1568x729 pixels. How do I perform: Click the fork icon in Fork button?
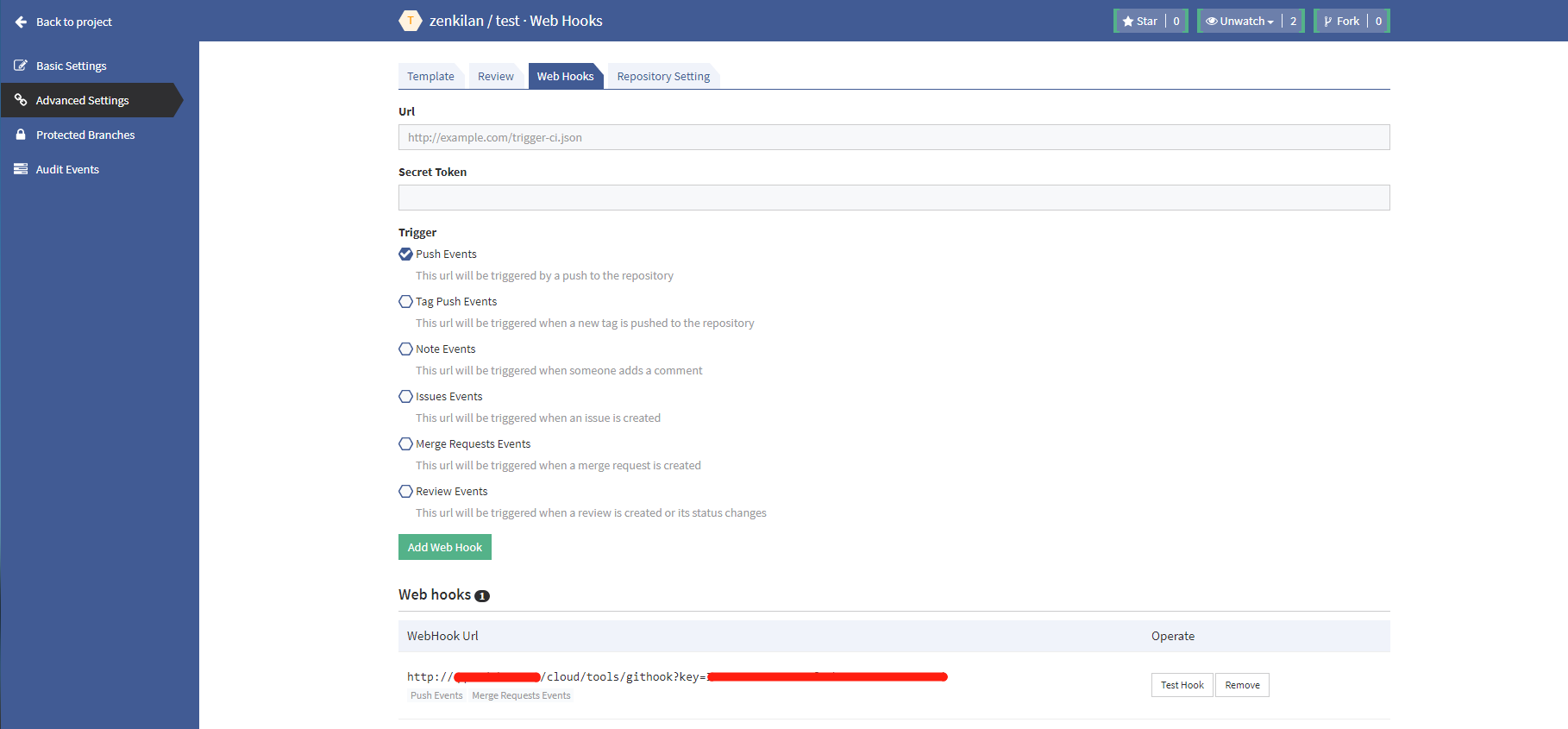(1328, 22)
